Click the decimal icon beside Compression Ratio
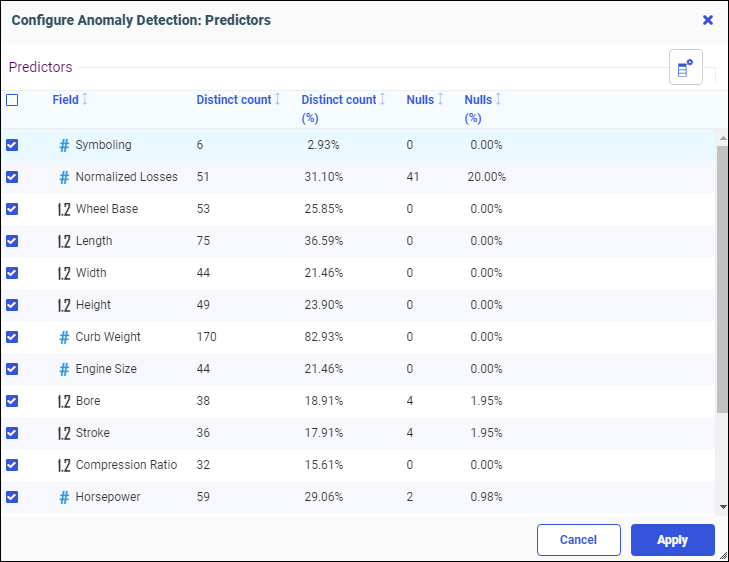 [64, 465]
